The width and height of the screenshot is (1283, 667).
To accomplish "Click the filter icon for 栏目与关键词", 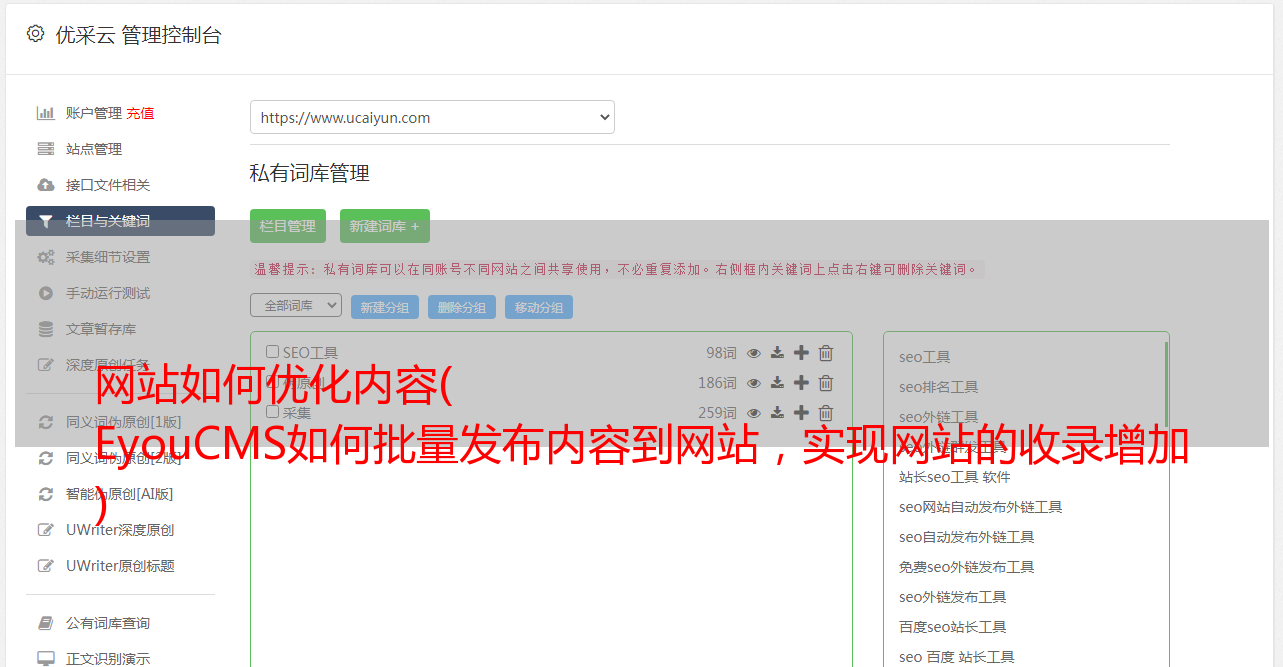I will click(45, 221).
